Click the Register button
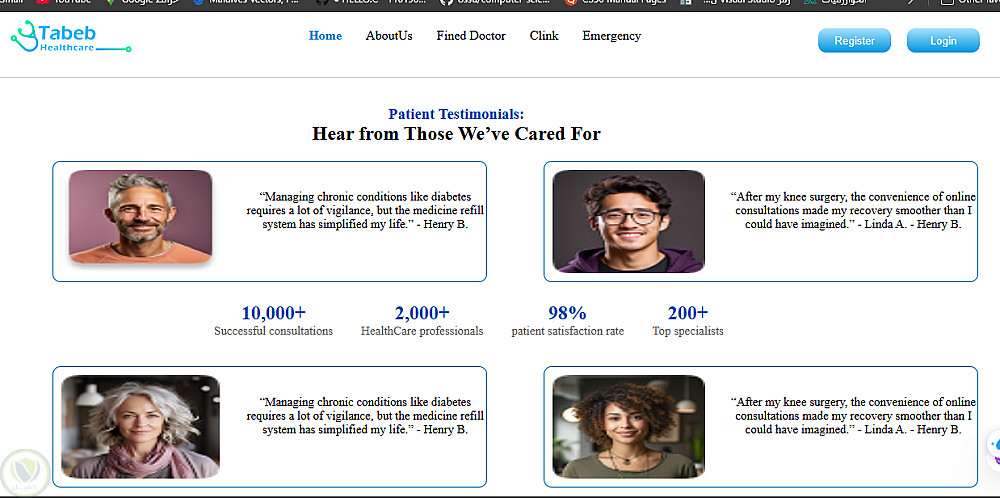This screenshot has width=1000, height=498. pyautogui.click(x=855, y=41)
